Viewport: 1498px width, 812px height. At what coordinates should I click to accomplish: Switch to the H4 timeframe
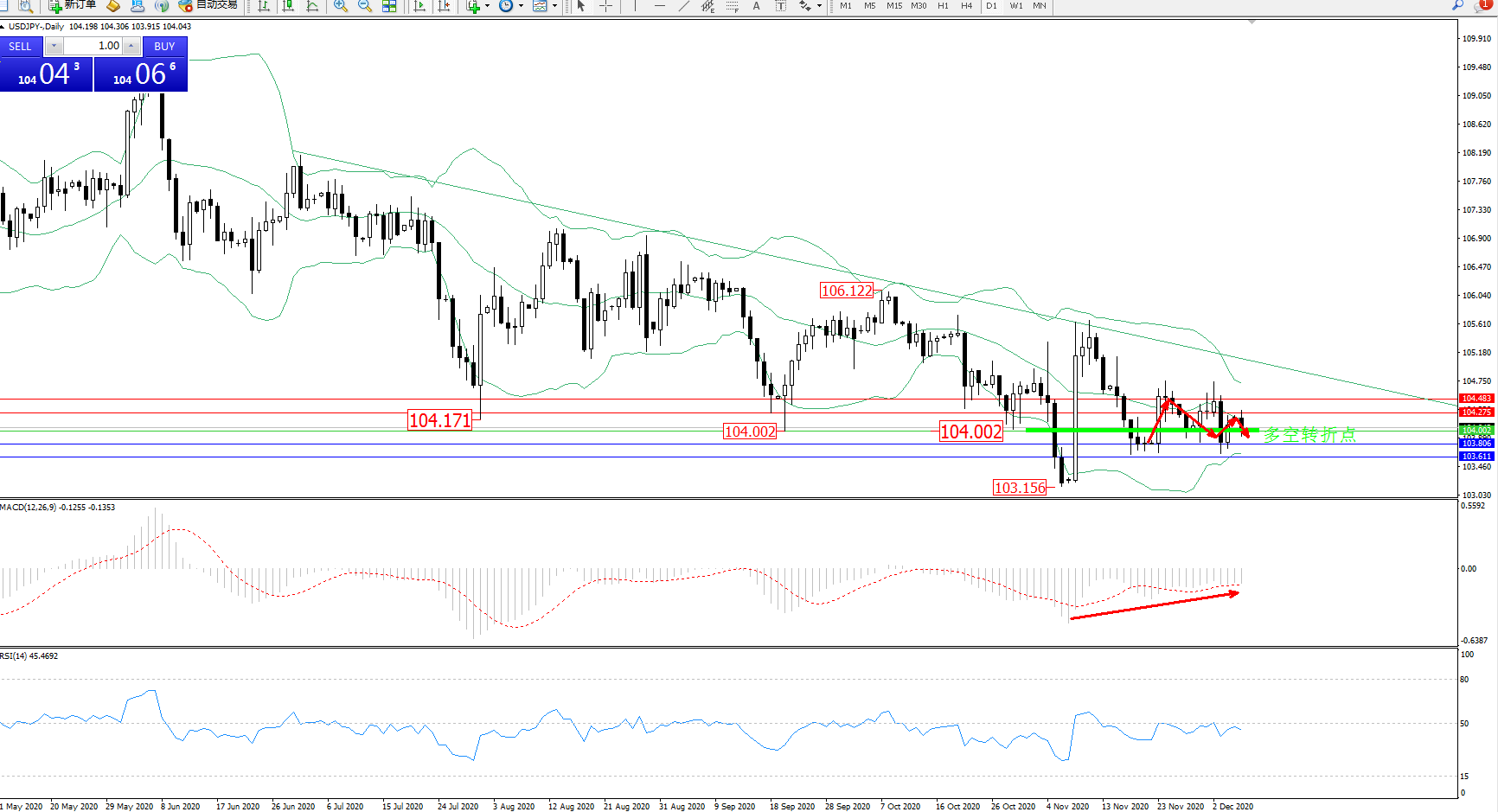pyautogui.click(x=967, y=6)
